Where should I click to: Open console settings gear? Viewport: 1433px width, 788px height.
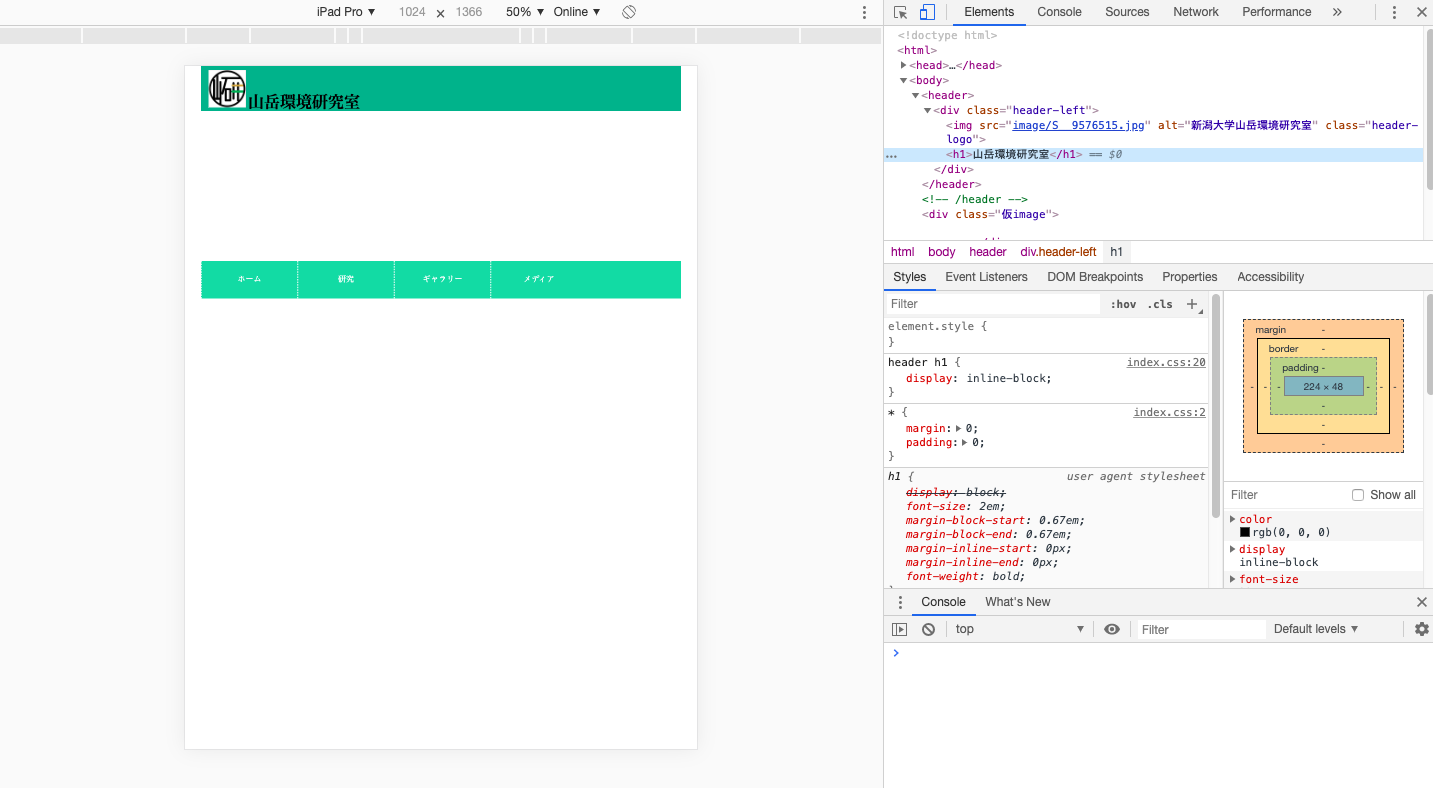click(1421, 629)
